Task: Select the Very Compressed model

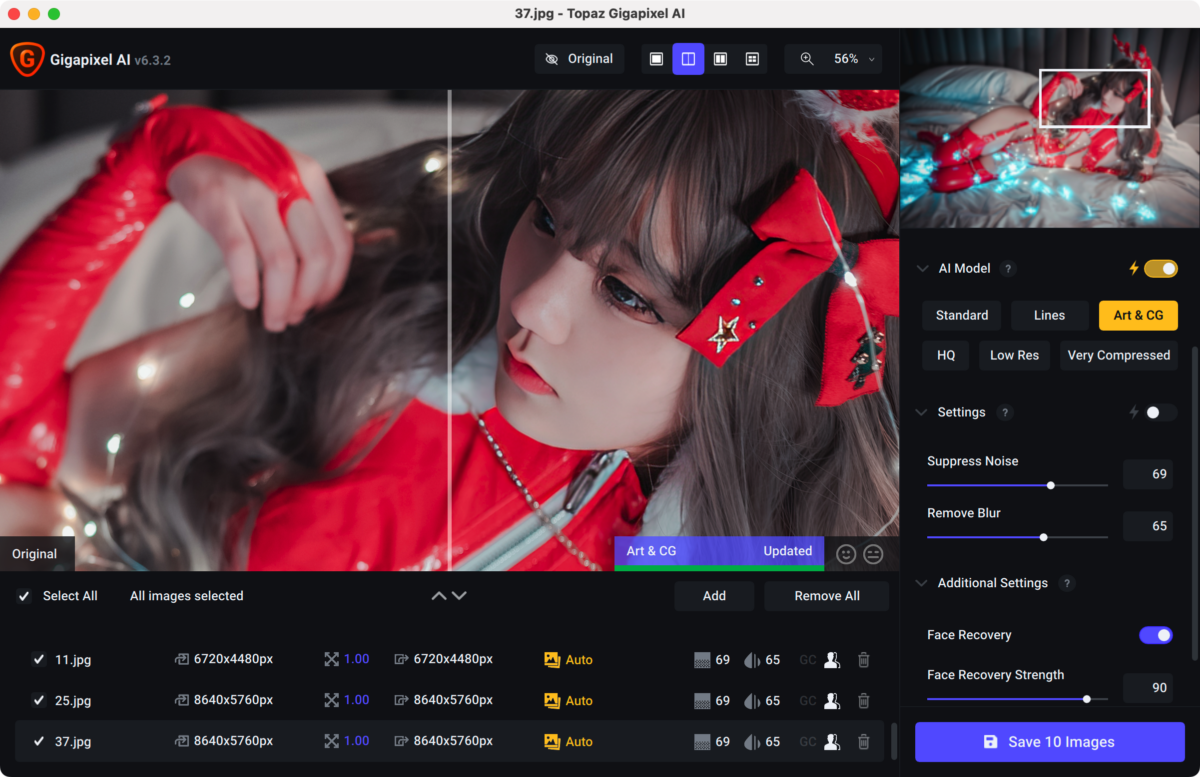Action: click(x=1118, y=355)
